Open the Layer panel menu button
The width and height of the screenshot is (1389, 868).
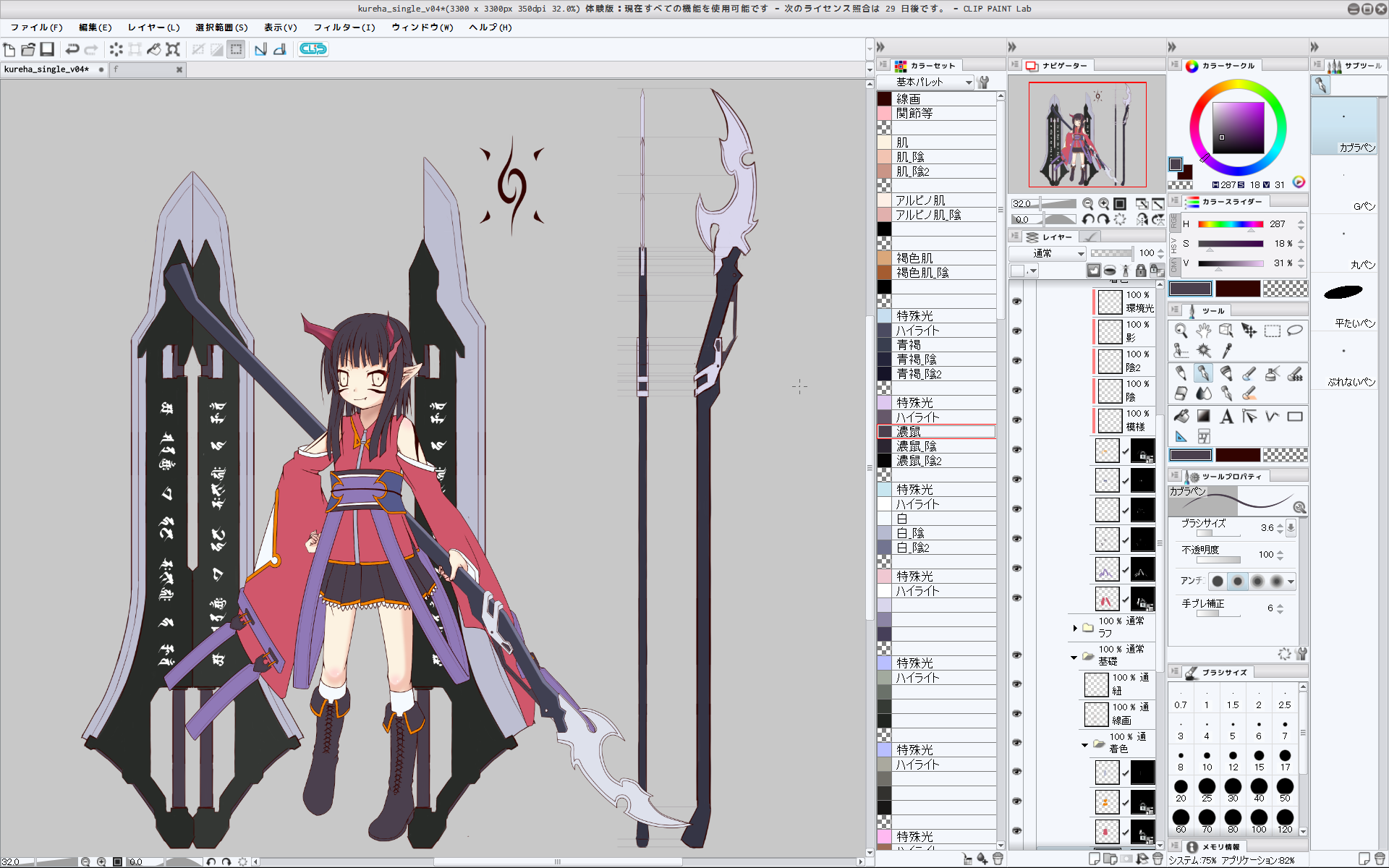[1016, 237]
